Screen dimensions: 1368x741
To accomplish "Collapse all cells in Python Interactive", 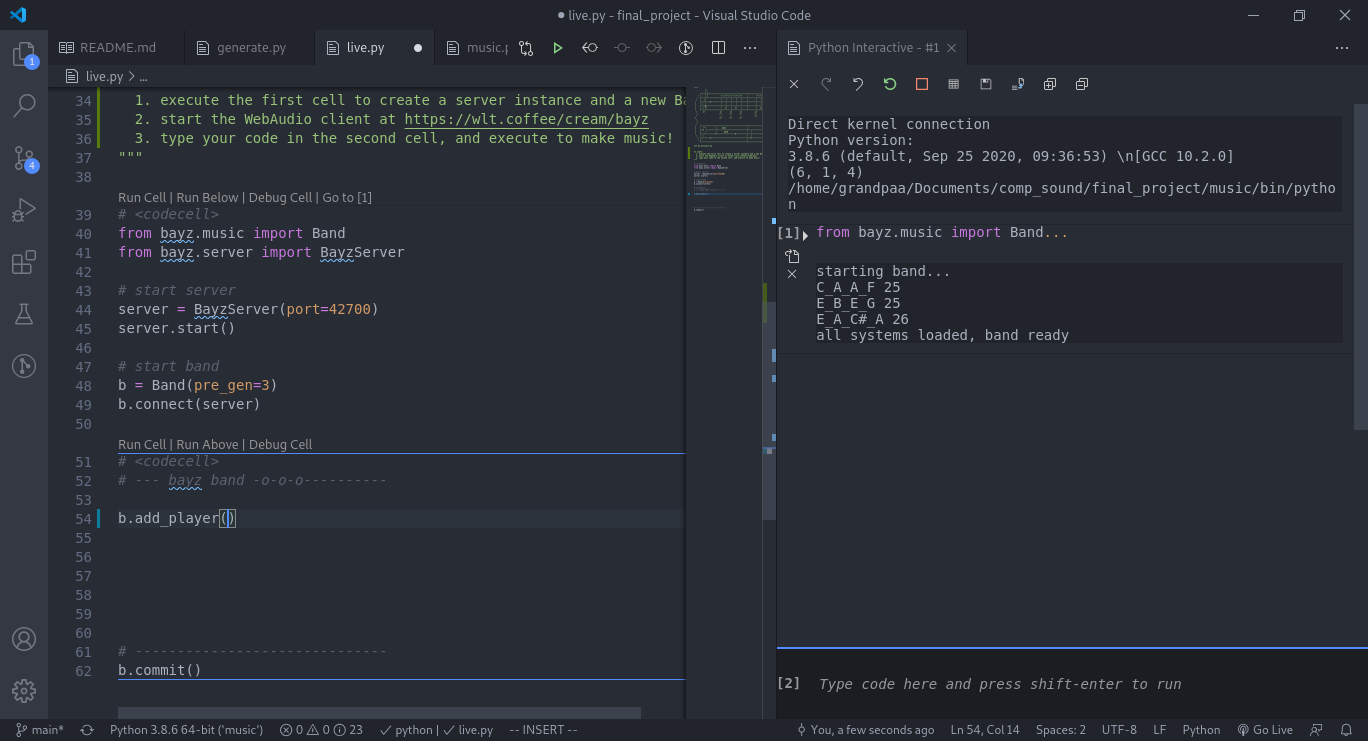I will point(1082,85).
